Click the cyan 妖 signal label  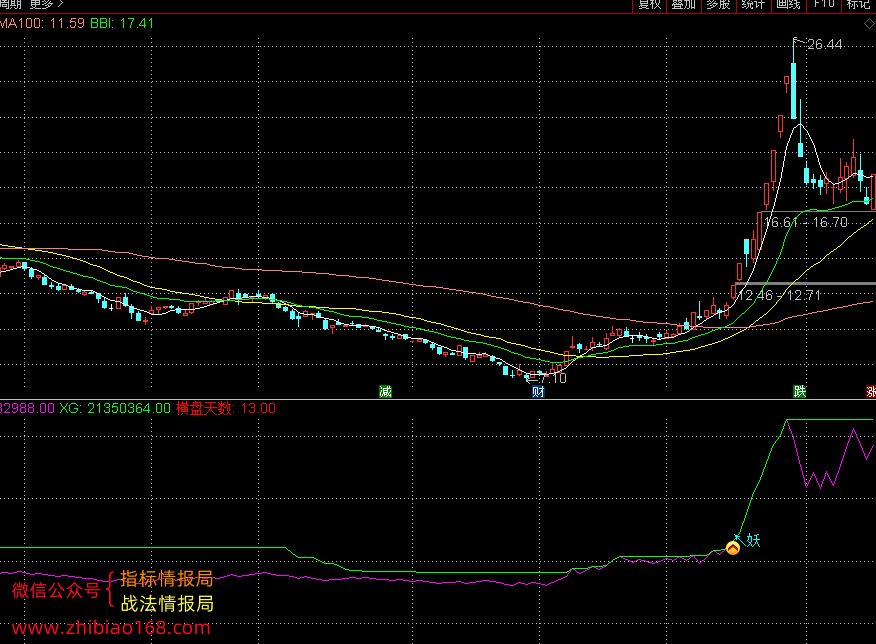[x=753, y=540]
